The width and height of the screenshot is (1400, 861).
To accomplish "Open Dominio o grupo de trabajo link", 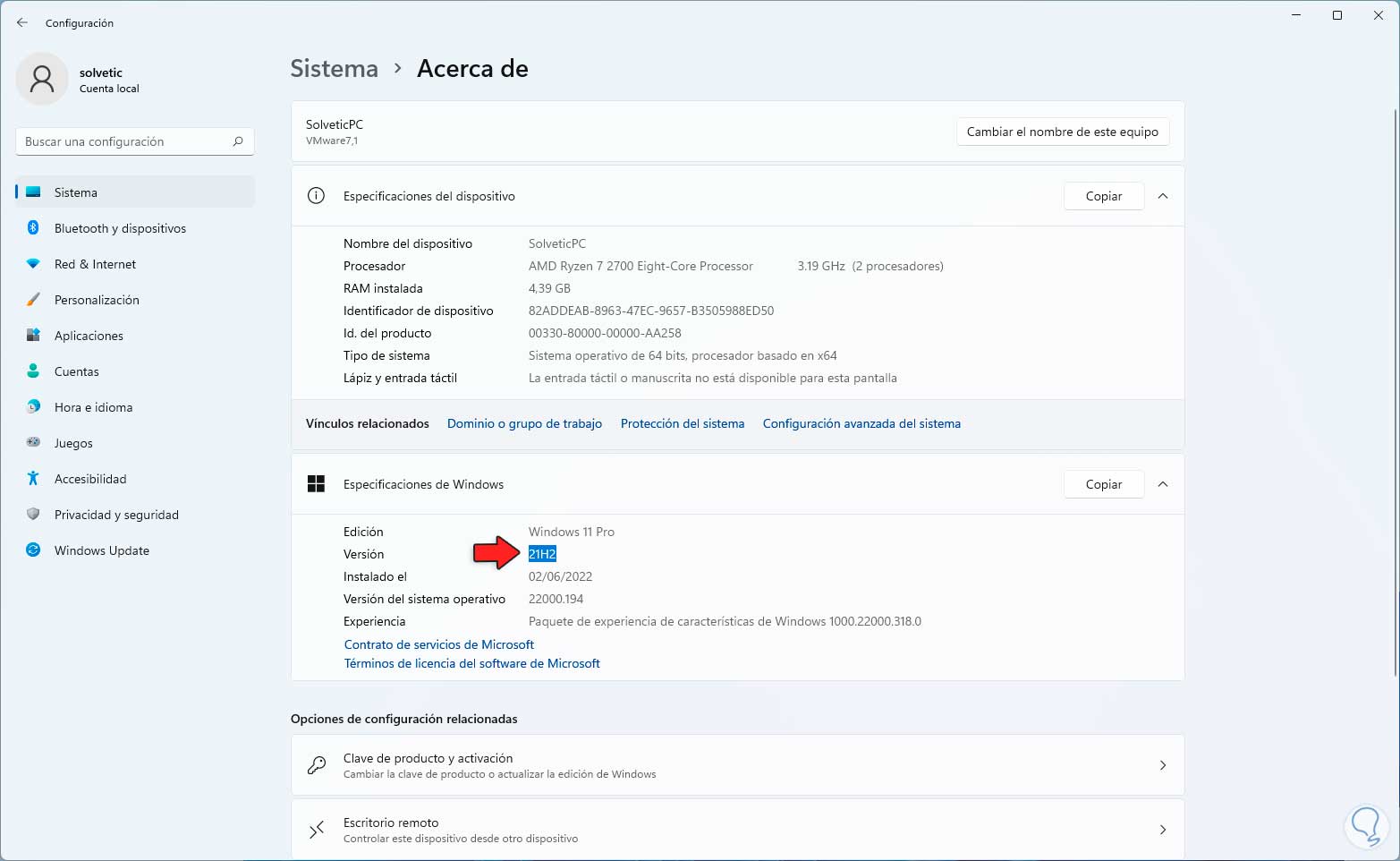I will pyautogui.click(x=524, y=423).
